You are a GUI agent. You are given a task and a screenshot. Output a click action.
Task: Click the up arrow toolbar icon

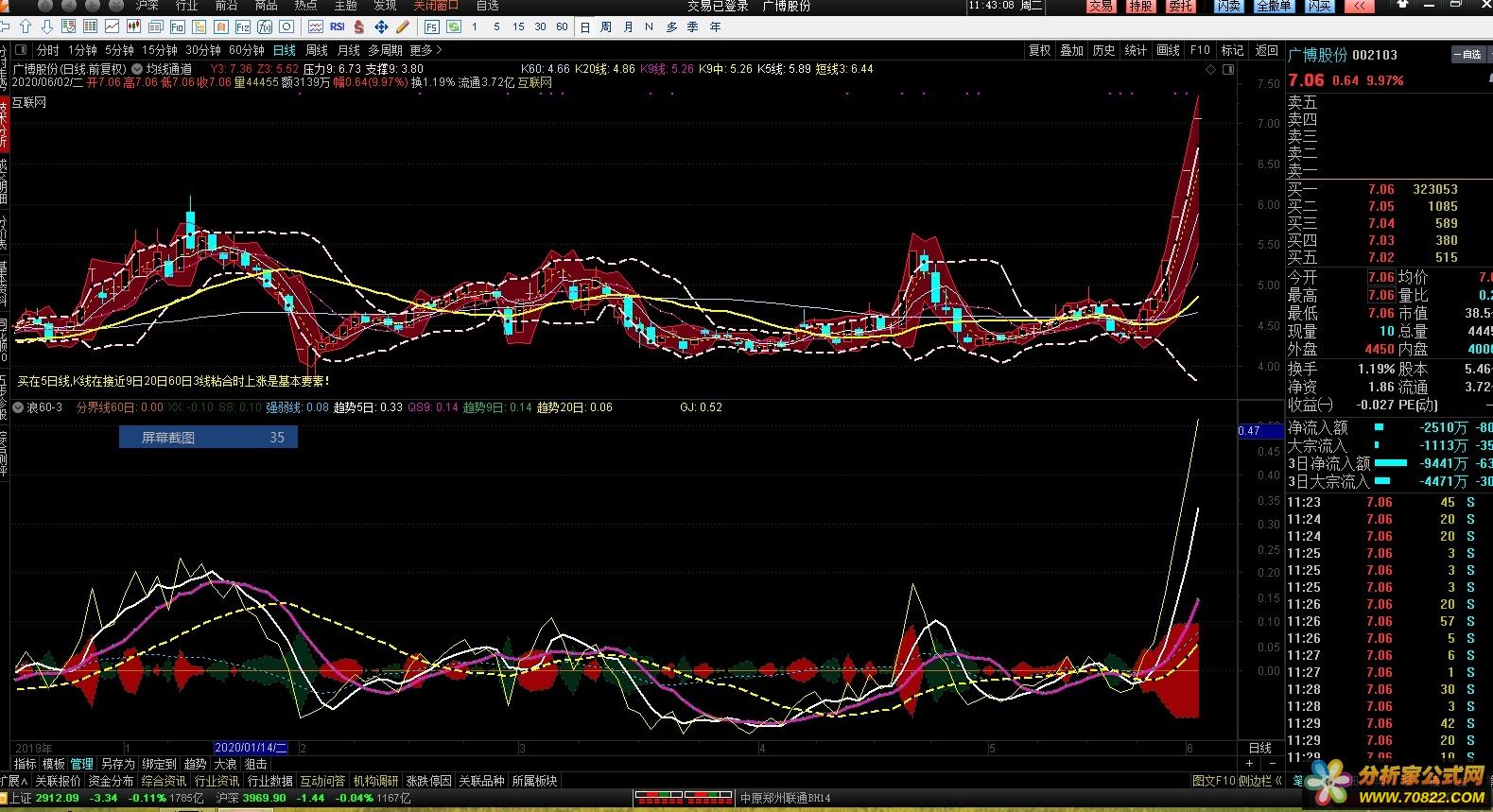[26, 26]
